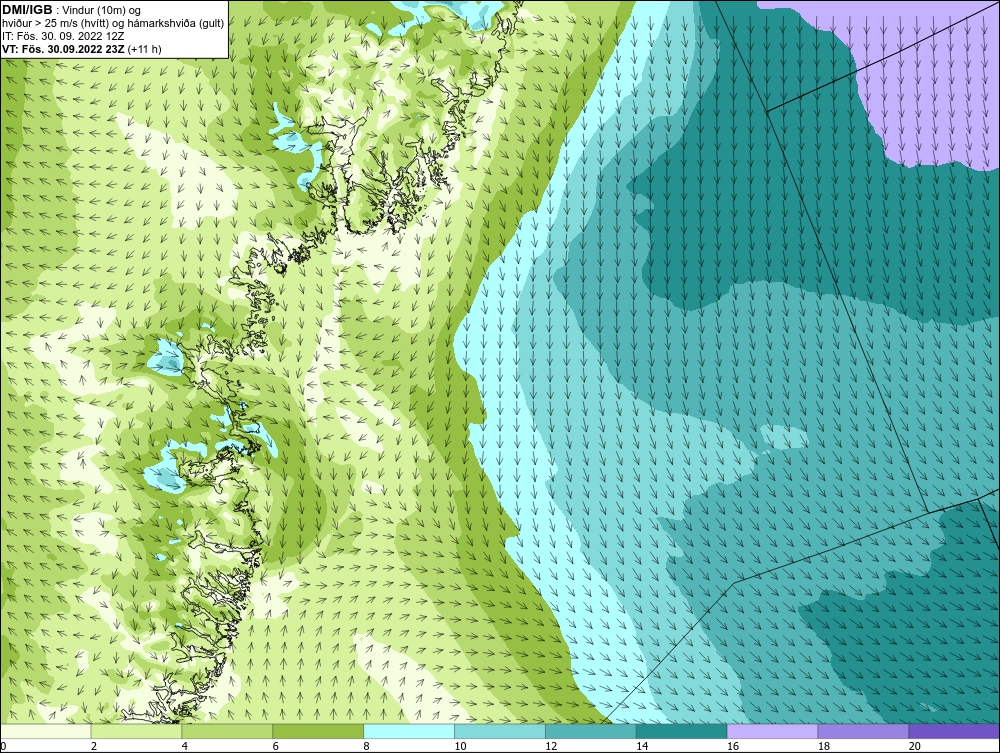Click the legend label 16
Viewport: 1000px width, 753px height.
(x=732, y=746)
